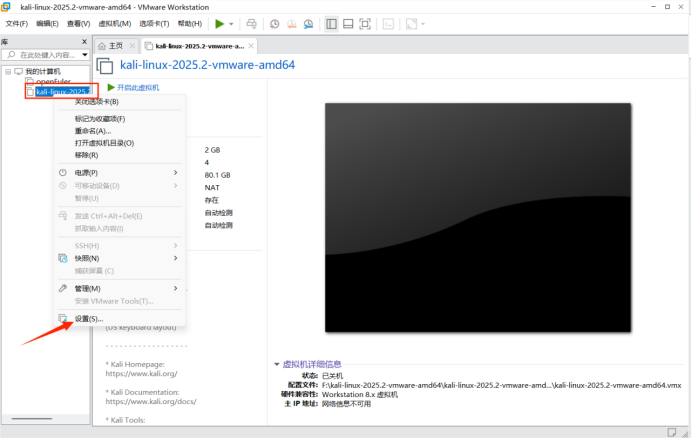This screenshot has height=438, width=691.
Task: Select the kali-linux-2025 tree item
Action: point(62,92)
